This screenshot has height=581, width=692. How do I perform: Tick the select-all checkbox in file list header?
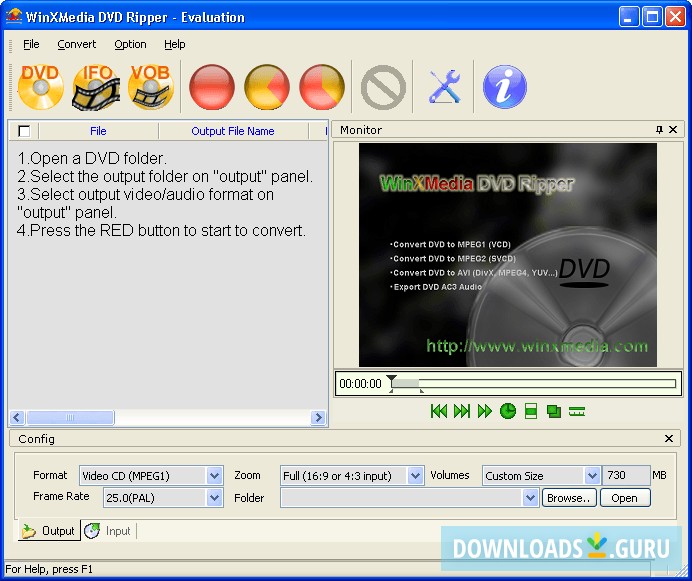click(x=24, y=131)
